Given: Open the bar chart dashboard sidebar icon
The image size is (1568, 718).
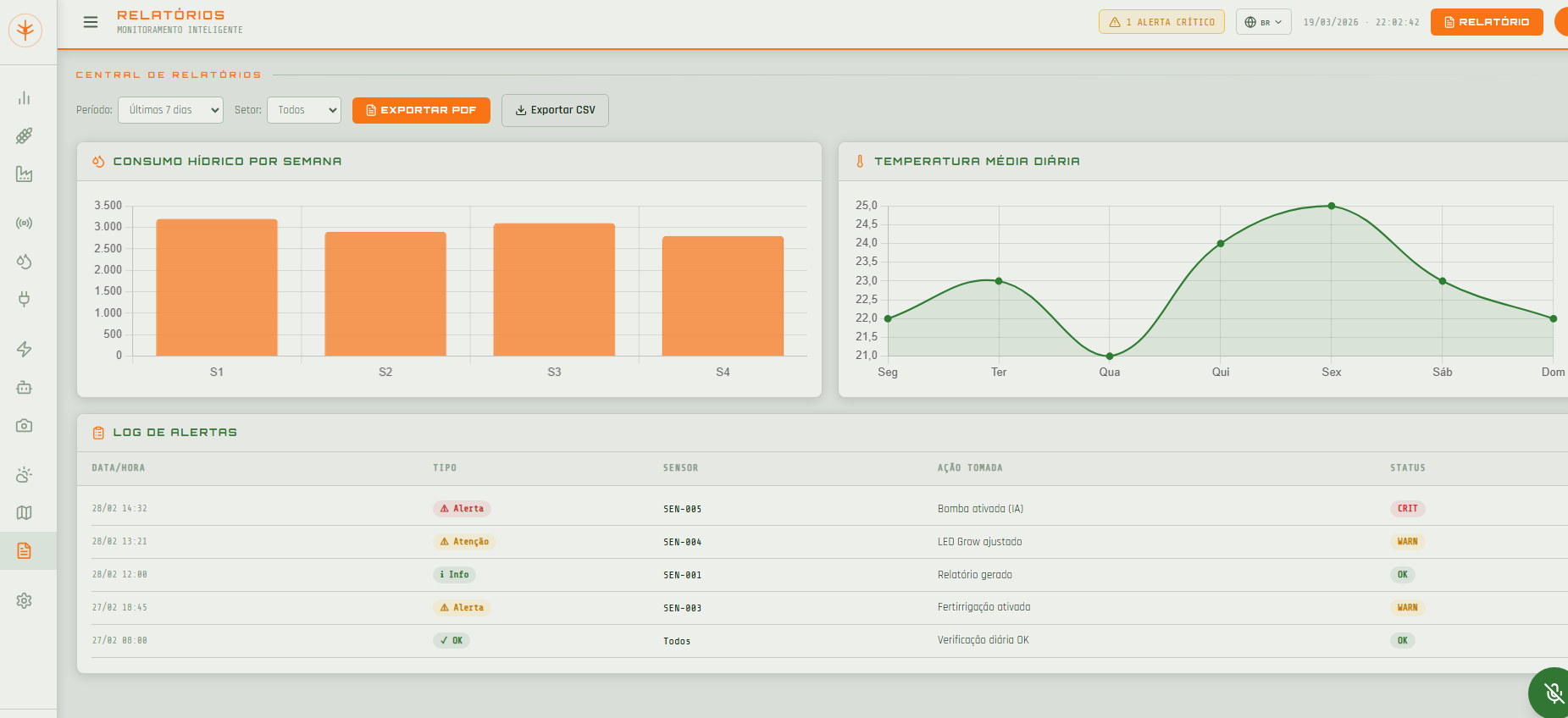Looking at the screenshot, I should [x=25, y=98].
